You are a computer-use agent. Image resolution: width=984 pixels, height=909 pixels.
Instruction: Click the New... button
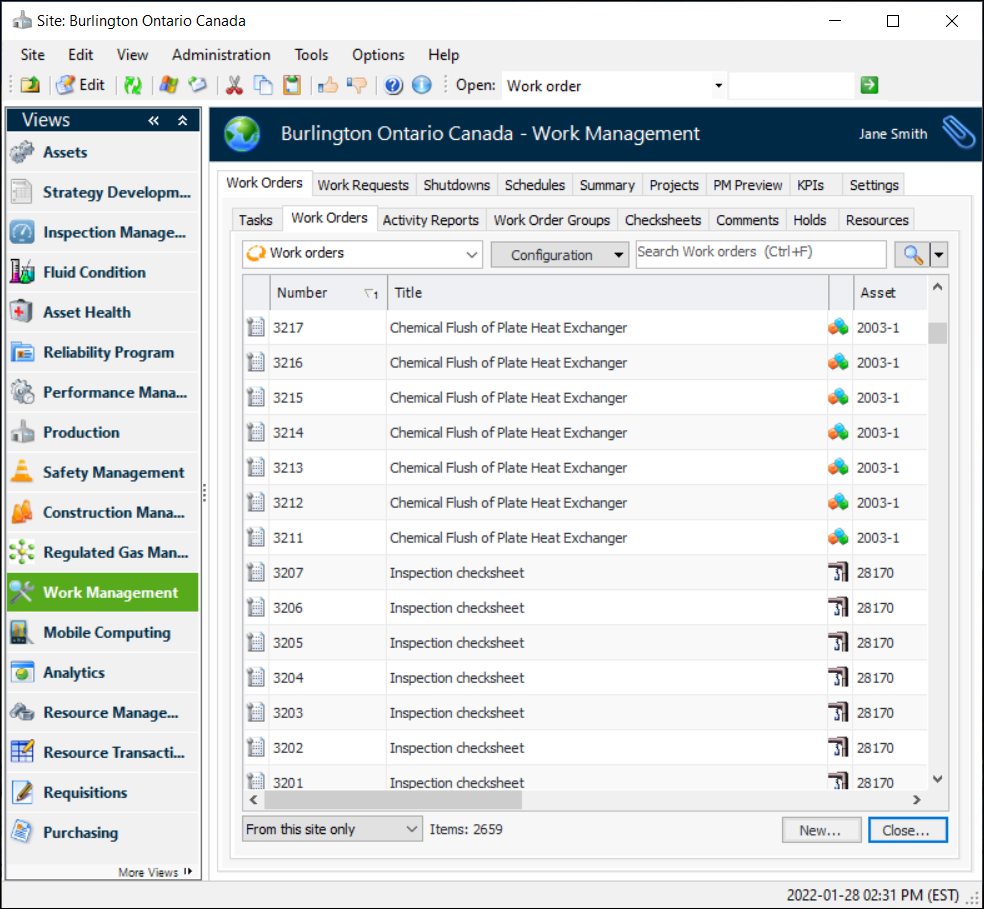tap(819, 830)
